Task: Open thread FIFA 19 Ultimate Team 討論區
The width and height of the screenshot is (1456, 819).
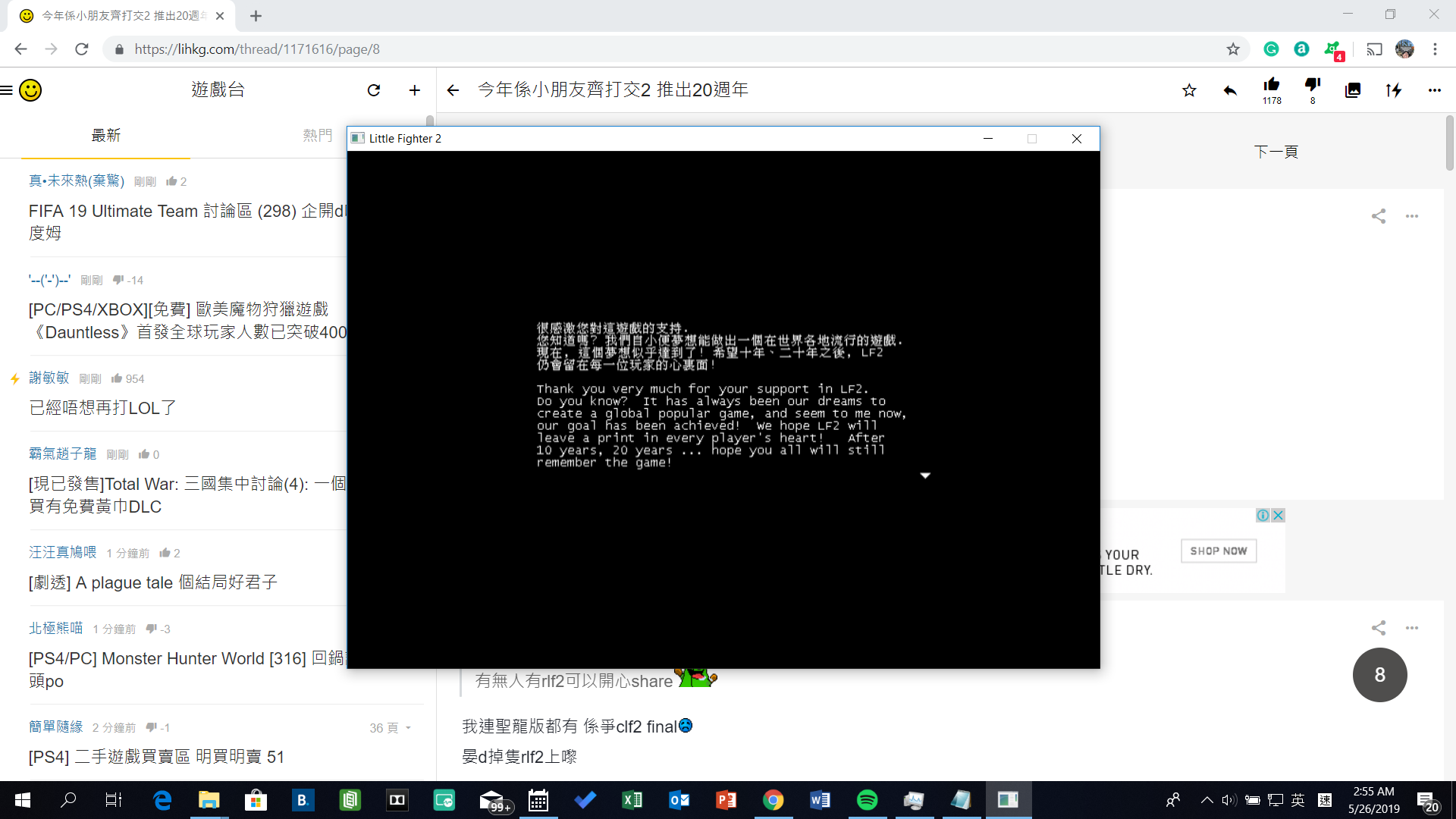Action: pyautogui.click(x=187, y=222)
